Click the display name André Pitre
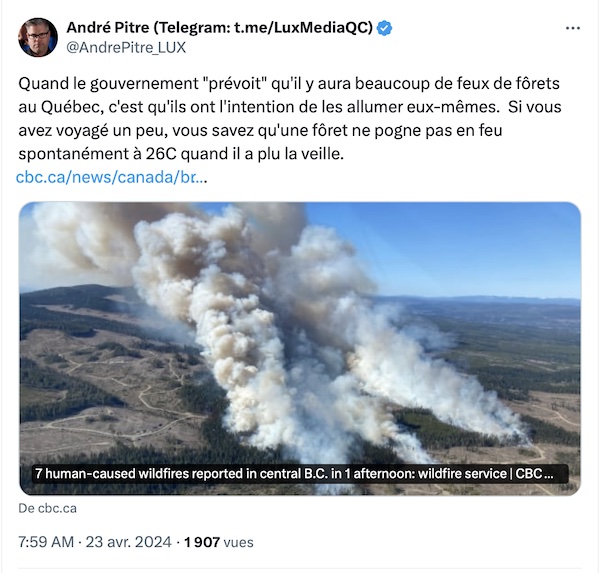Viewport: 600px width, 573px height. pyautogui.click(x=108, y=28)
